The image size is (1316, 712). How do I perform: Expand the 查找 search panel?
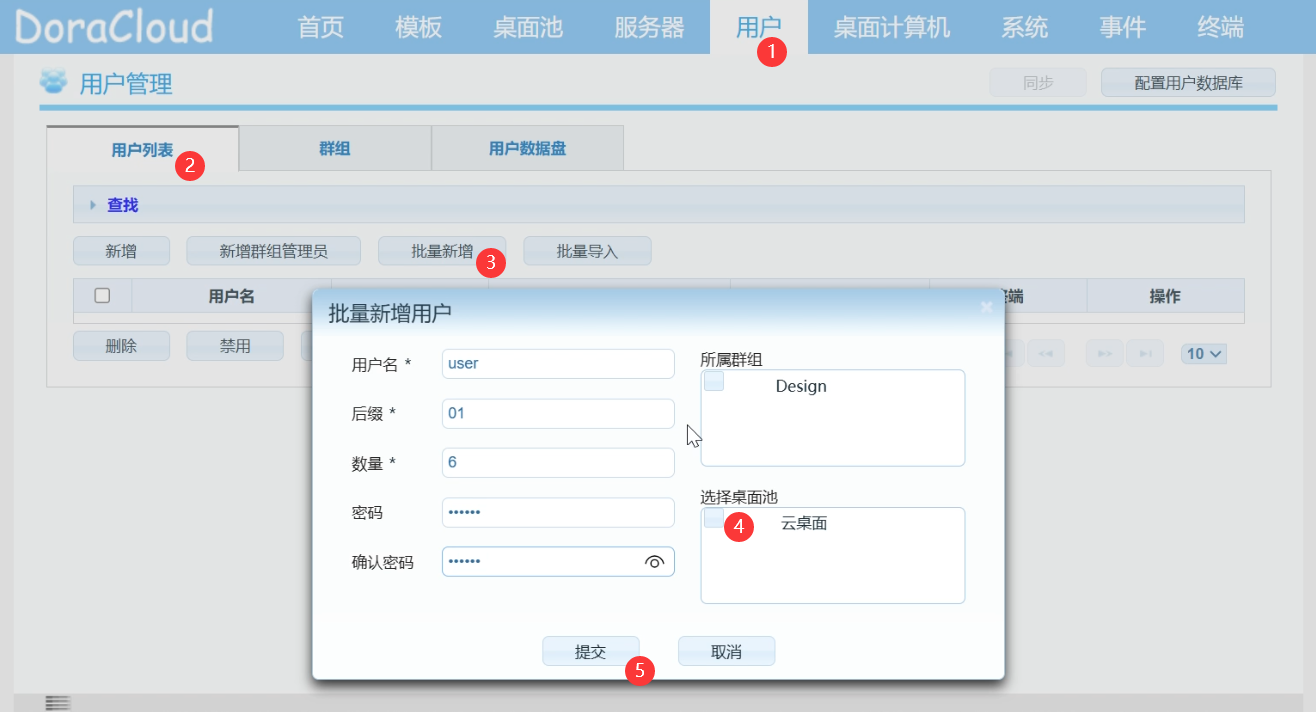123,205
